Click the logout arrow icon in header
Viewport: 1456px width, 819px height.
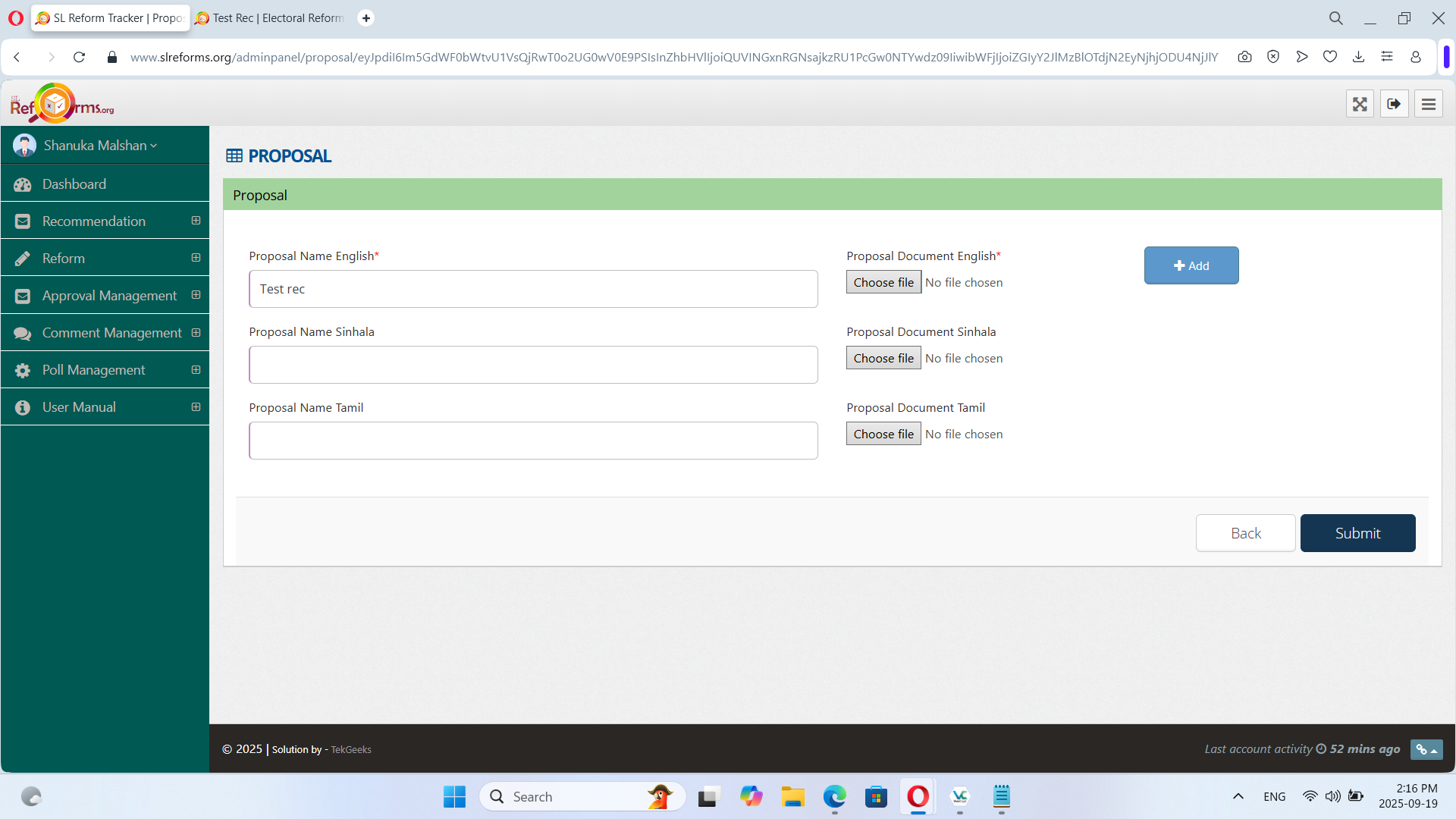click(x=1394, y=104)
